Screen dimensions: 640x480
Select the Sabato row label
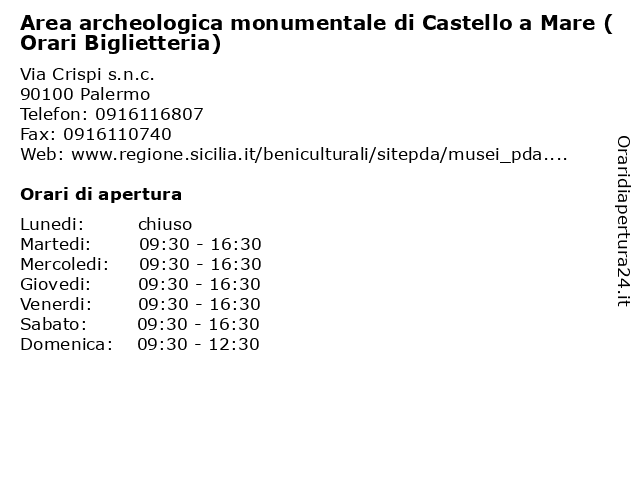tap(53, 324)
